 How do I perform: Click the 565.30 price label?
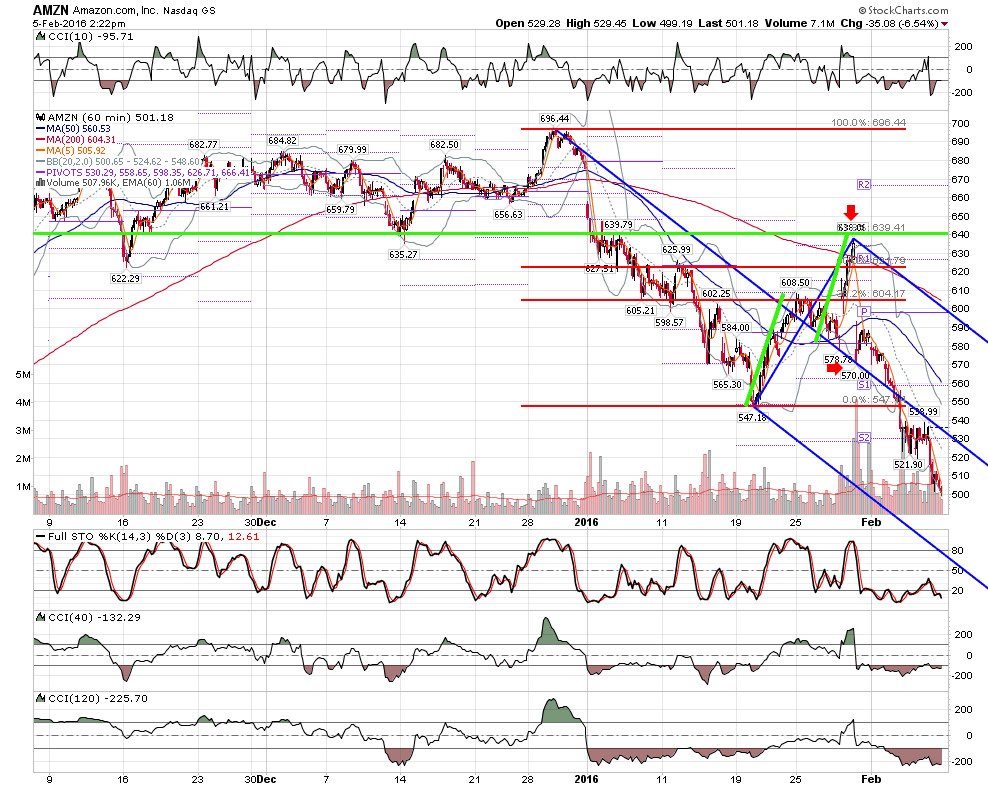click(727, 384)
